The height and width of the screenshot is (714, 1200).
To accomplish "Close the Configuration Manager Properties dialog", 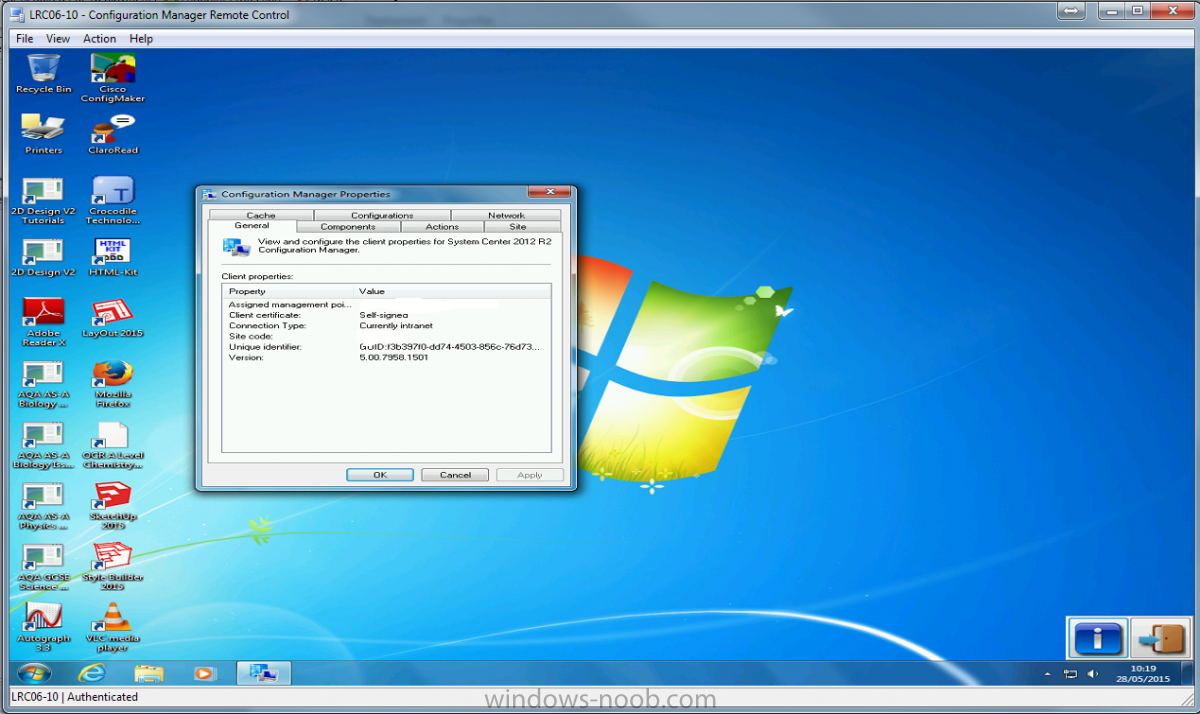I will pos(549,191).
